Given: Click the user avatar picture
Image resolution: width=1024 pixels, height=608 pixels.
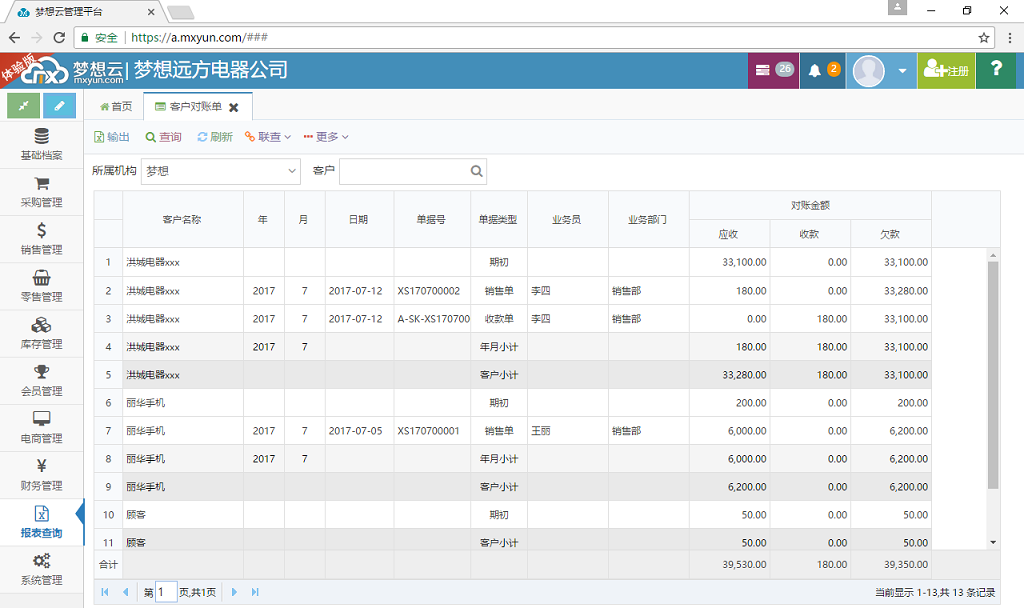Looking at the screenshot, I should click(869, 71).
